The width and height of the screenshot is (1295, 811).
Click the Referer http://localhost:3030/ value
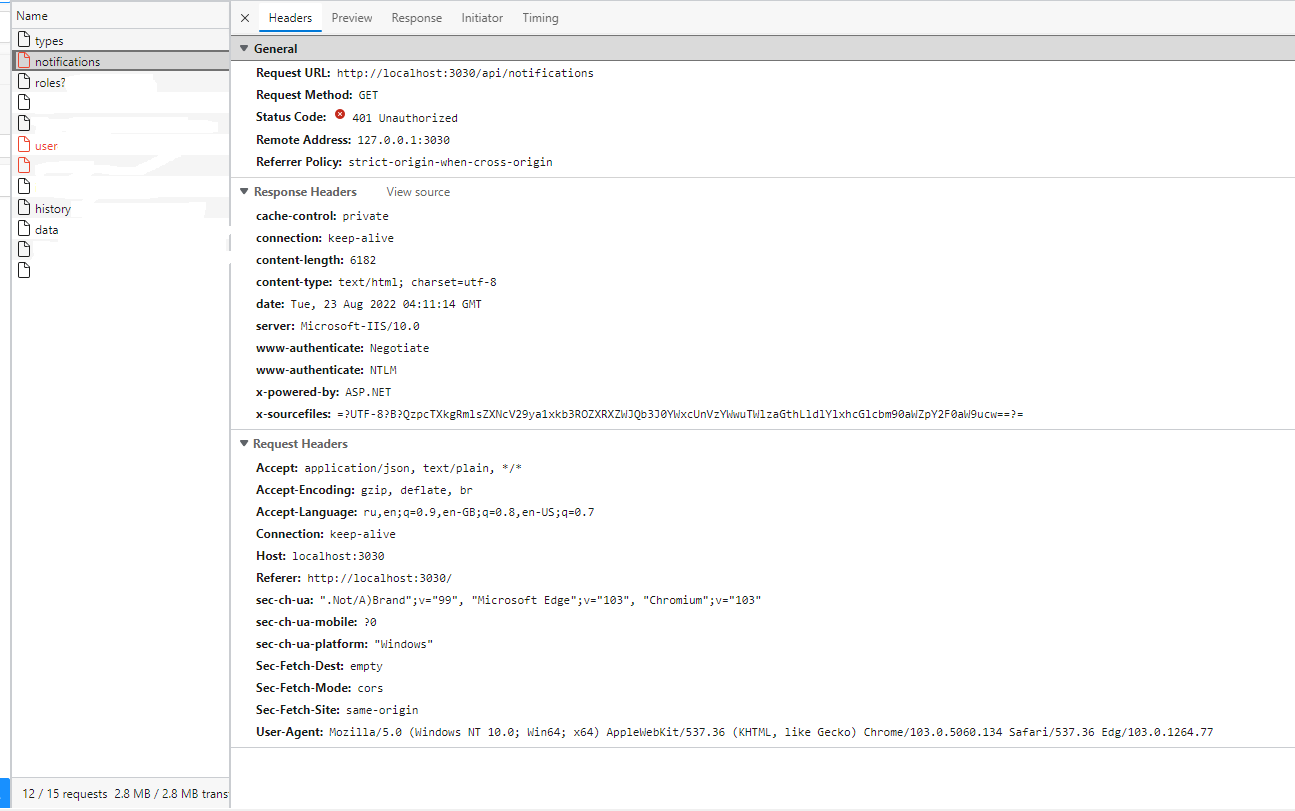click(379, 578)
